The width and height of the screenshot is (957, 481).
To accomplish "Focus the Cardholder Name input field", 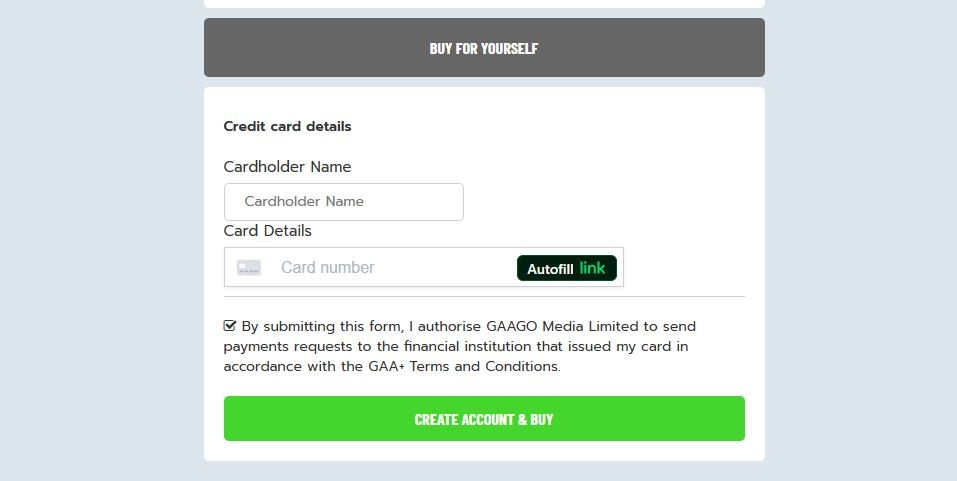I will pyautogui.click(x=344, y=202).
